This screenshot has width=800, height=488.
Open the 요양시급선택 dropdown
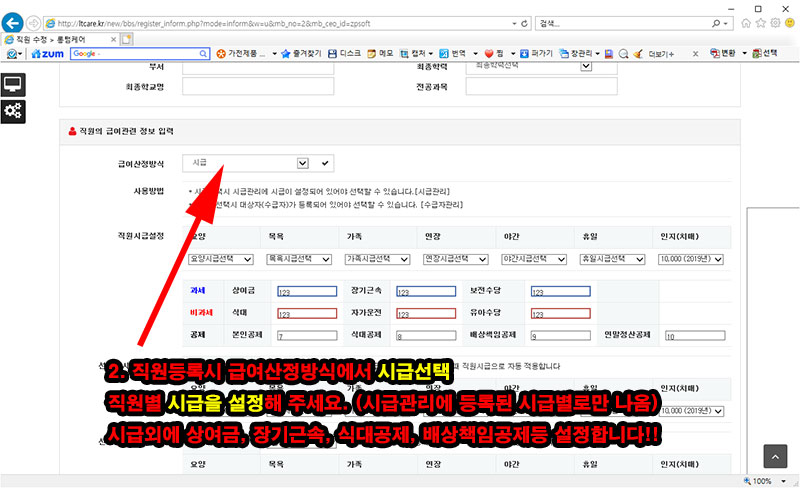tap(222, 258)
